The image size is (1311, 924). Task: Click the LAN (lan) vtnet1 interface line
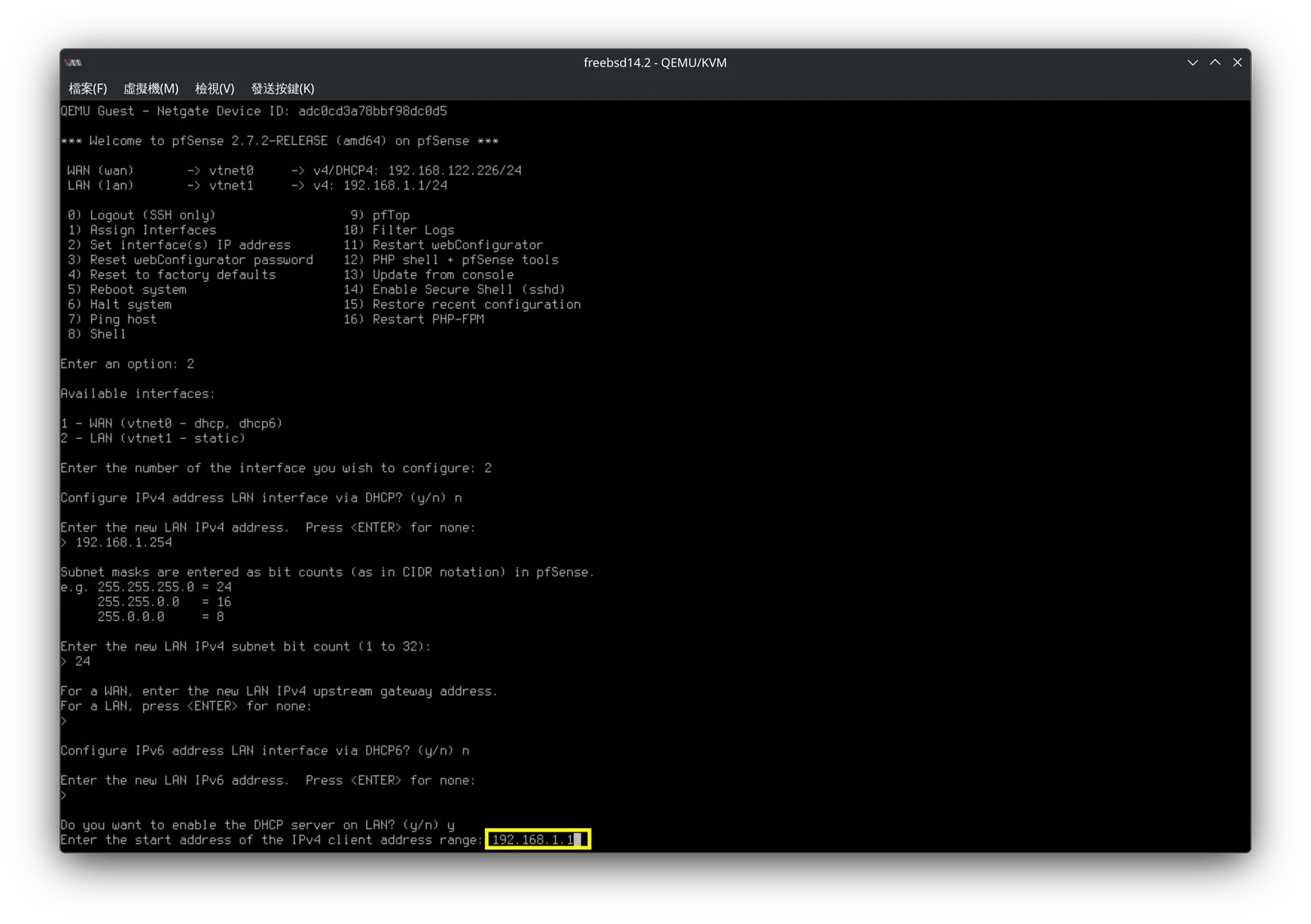tap(257, 185)
